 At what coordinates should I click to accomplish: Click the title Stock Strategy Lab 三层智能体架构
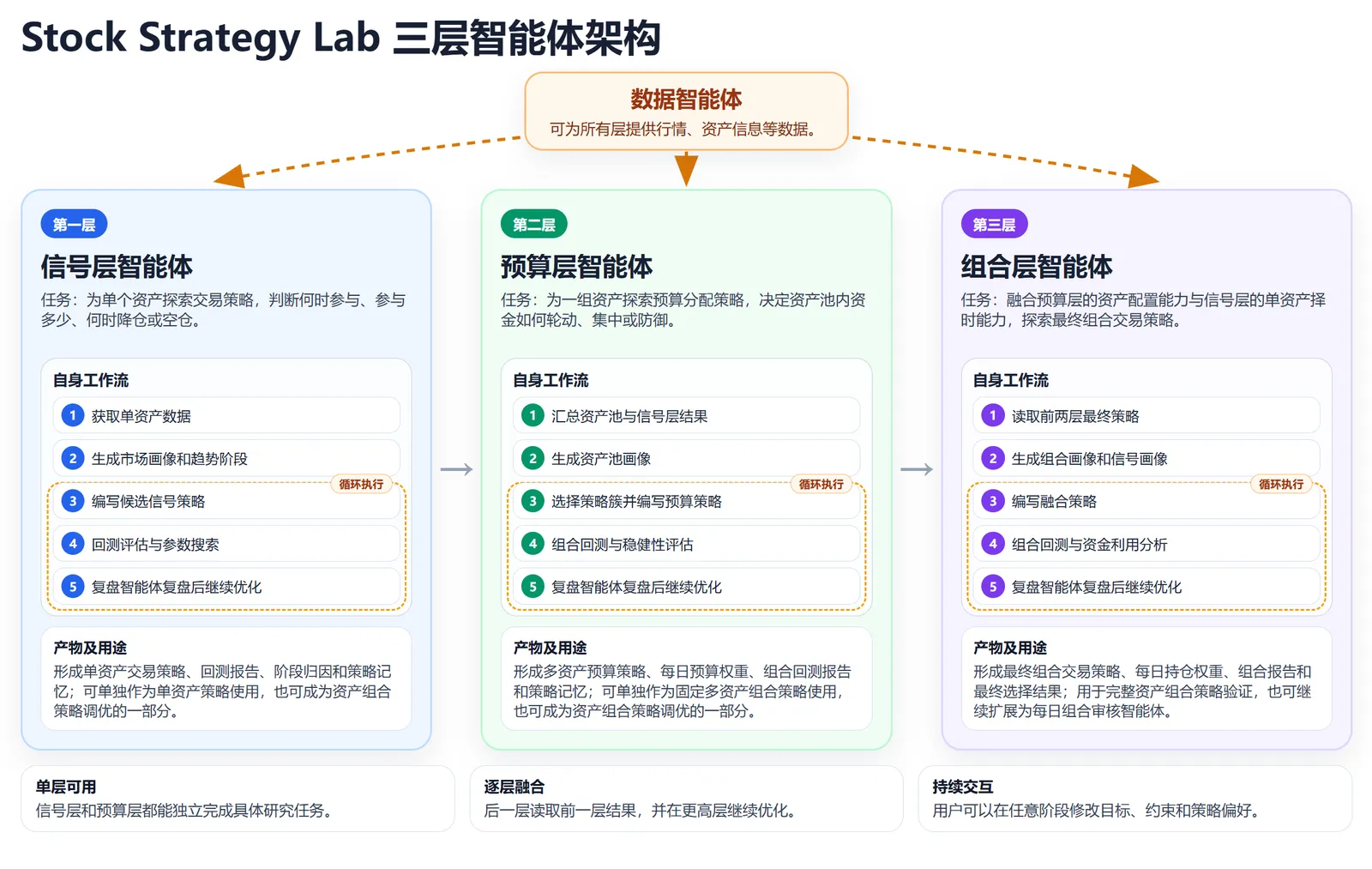point(341,38)
